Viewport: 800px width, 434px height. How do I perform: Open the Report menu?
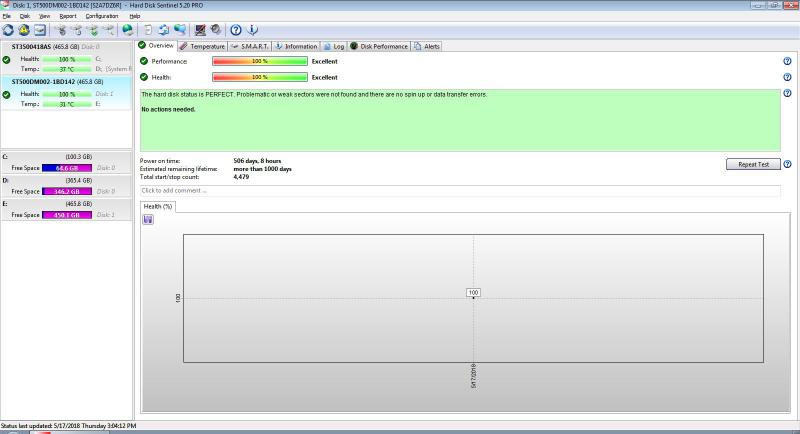point(67,16)
